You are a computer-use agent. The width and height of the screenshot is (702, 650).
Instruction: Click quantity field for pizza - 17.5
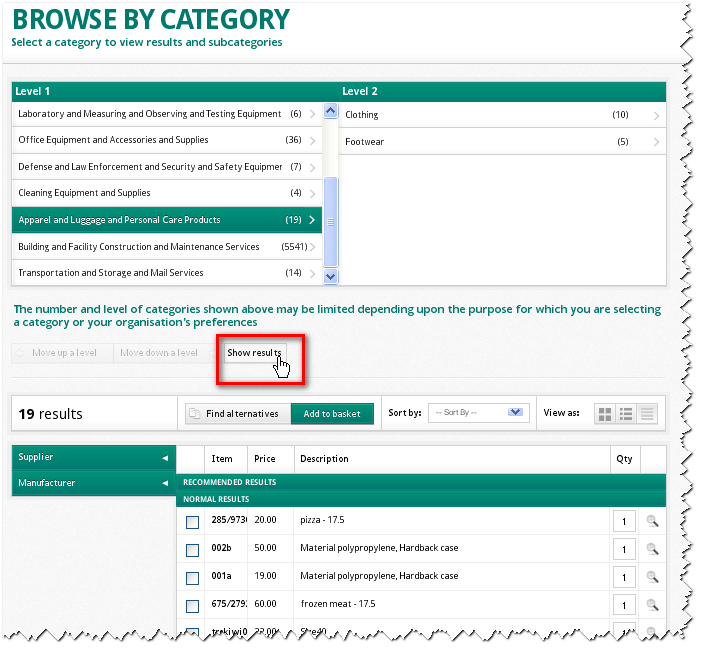coord(623,522)
